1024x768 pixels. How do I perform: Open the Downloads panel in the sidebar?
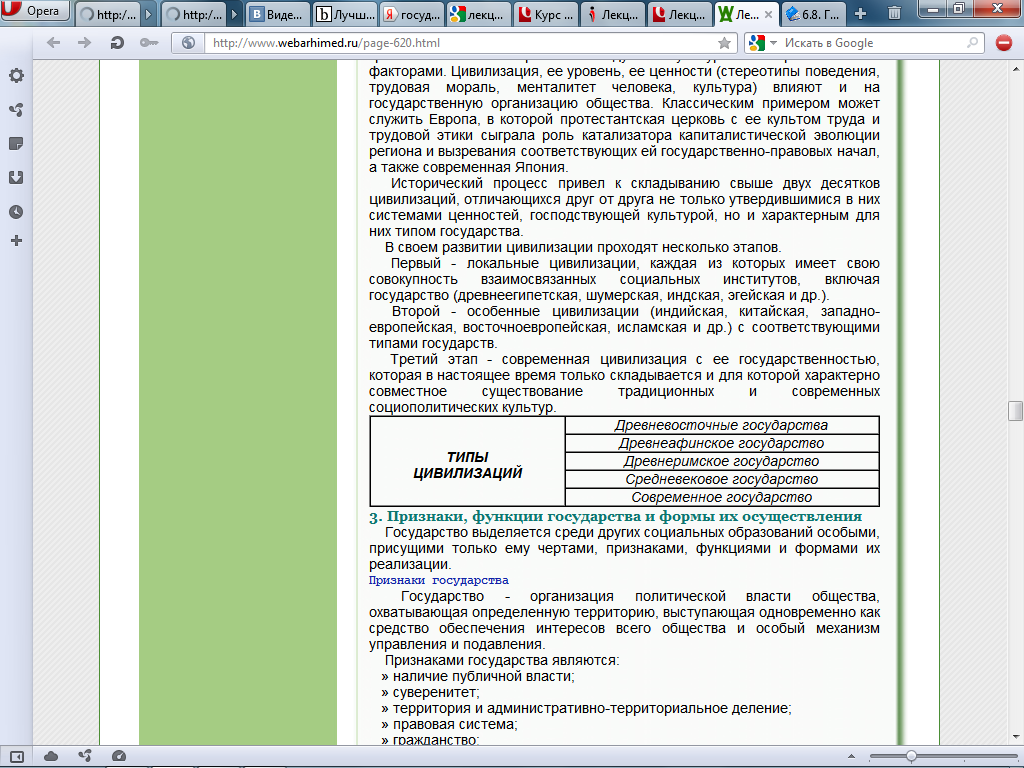pos(16,178)
